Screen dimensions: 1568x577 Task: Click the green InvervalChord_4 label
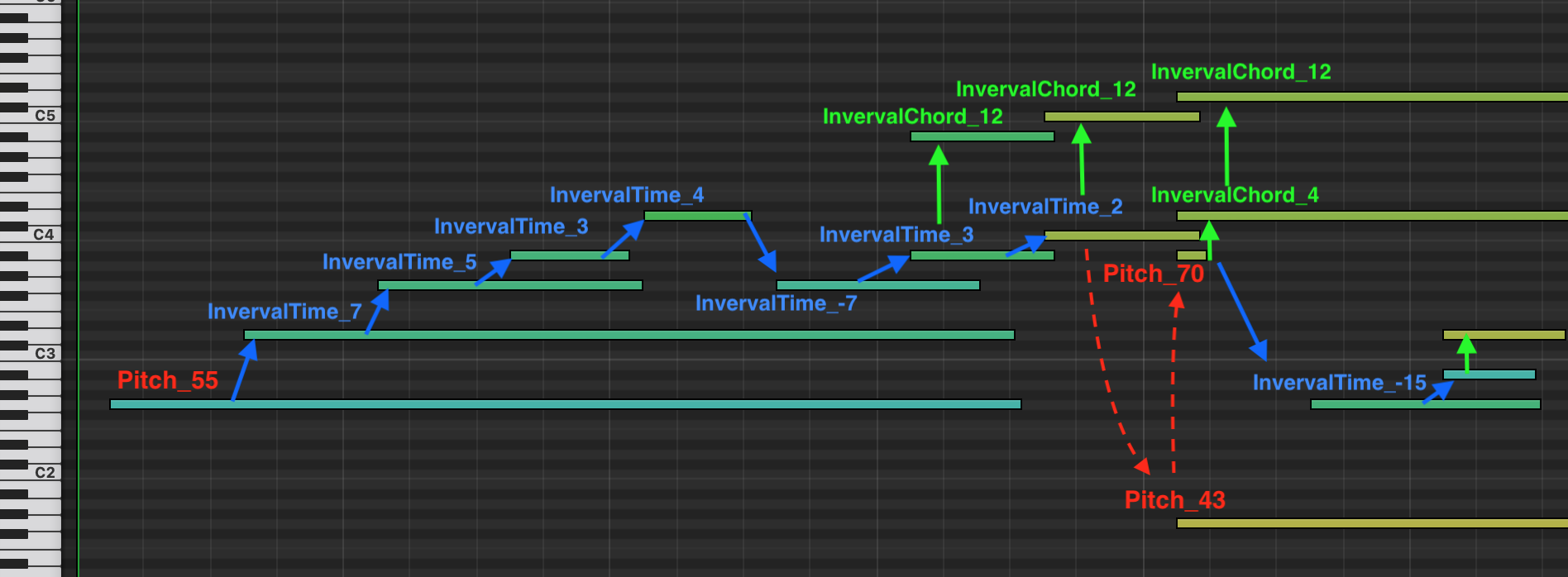tap(1235, 195)
